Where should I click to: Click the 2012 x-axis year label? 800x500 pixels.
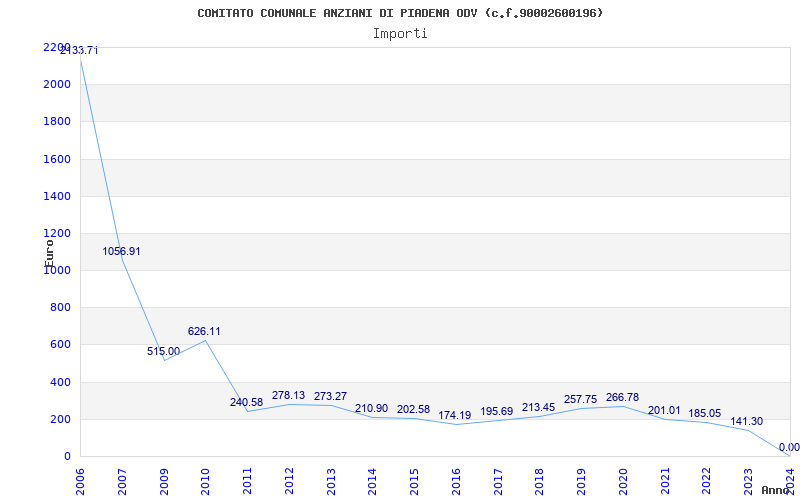click(x=289, y=481)
